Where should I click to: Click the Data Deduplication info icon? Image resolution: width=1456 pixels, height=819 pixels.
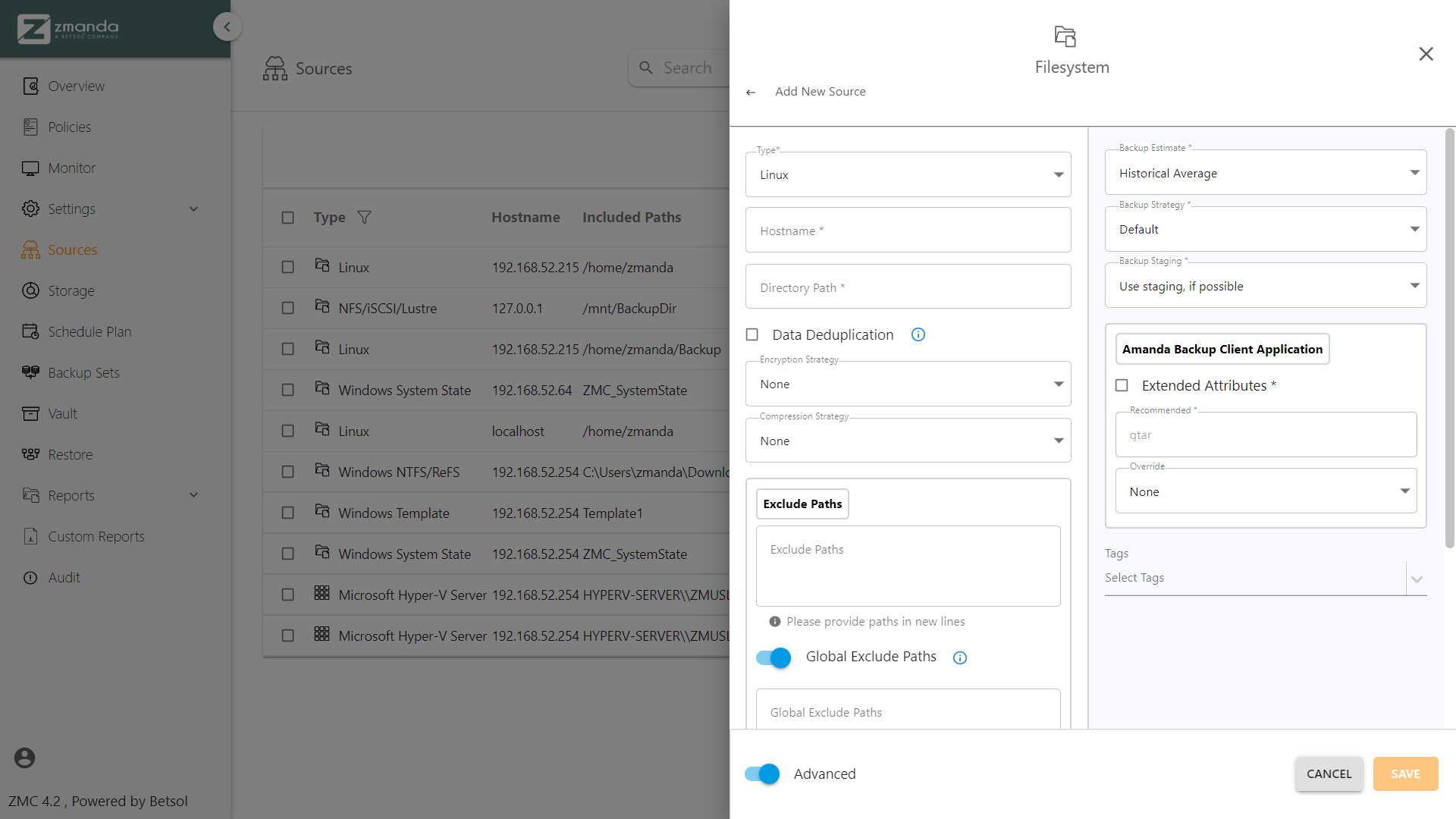(918, 334)
